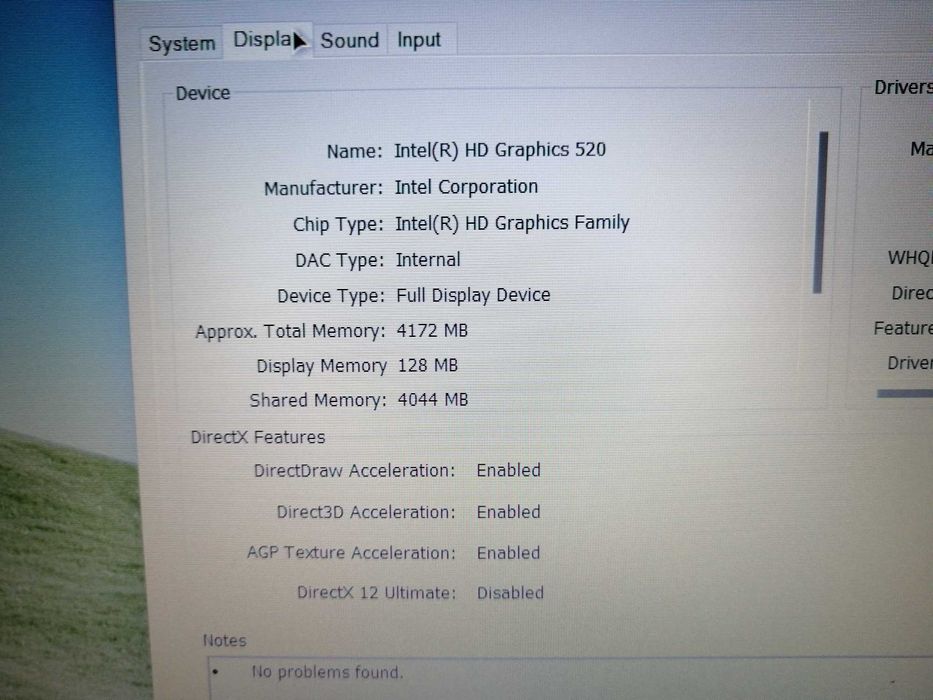Click the Manufacturer value Intel Corporation
The image size is (933, 700).
pyautogui.click(x=466, y=187)
